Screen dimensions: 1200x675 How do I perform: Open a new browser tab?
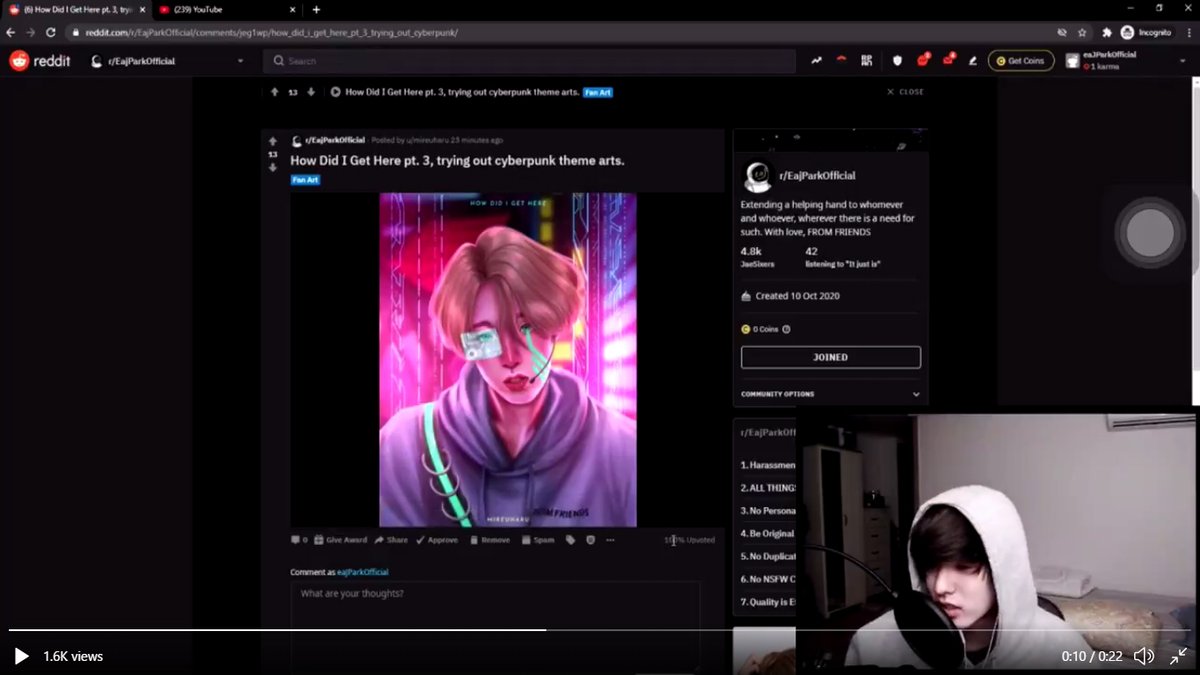(x=316, y=9)
